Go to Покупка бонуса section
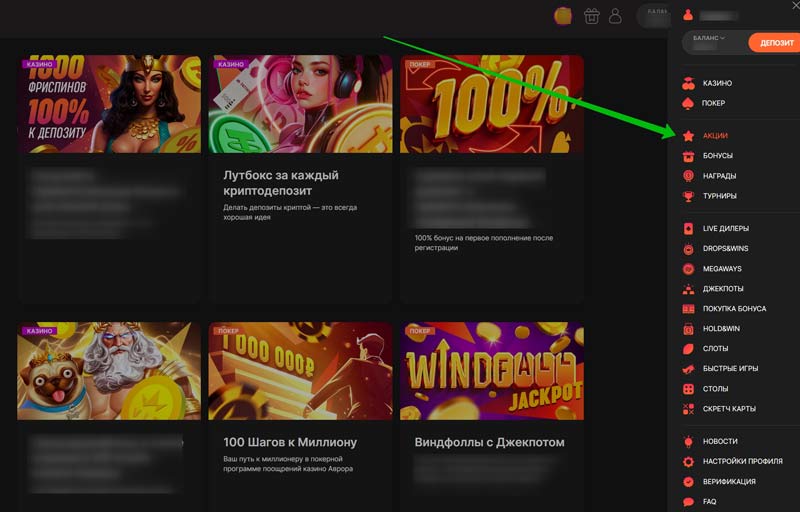Image resolution: width=800 pixels, height=512 pixels. click(735, 309)
